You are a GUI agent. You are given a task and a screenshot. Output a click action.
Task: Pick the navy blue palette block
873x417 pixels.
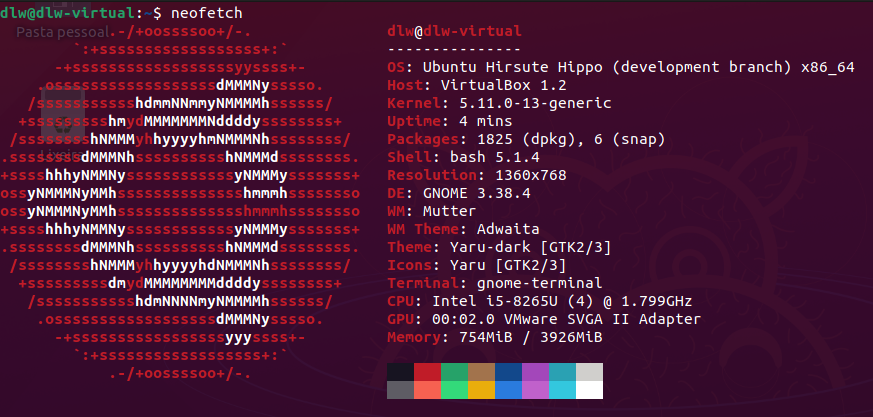click(x=508, y=372)
